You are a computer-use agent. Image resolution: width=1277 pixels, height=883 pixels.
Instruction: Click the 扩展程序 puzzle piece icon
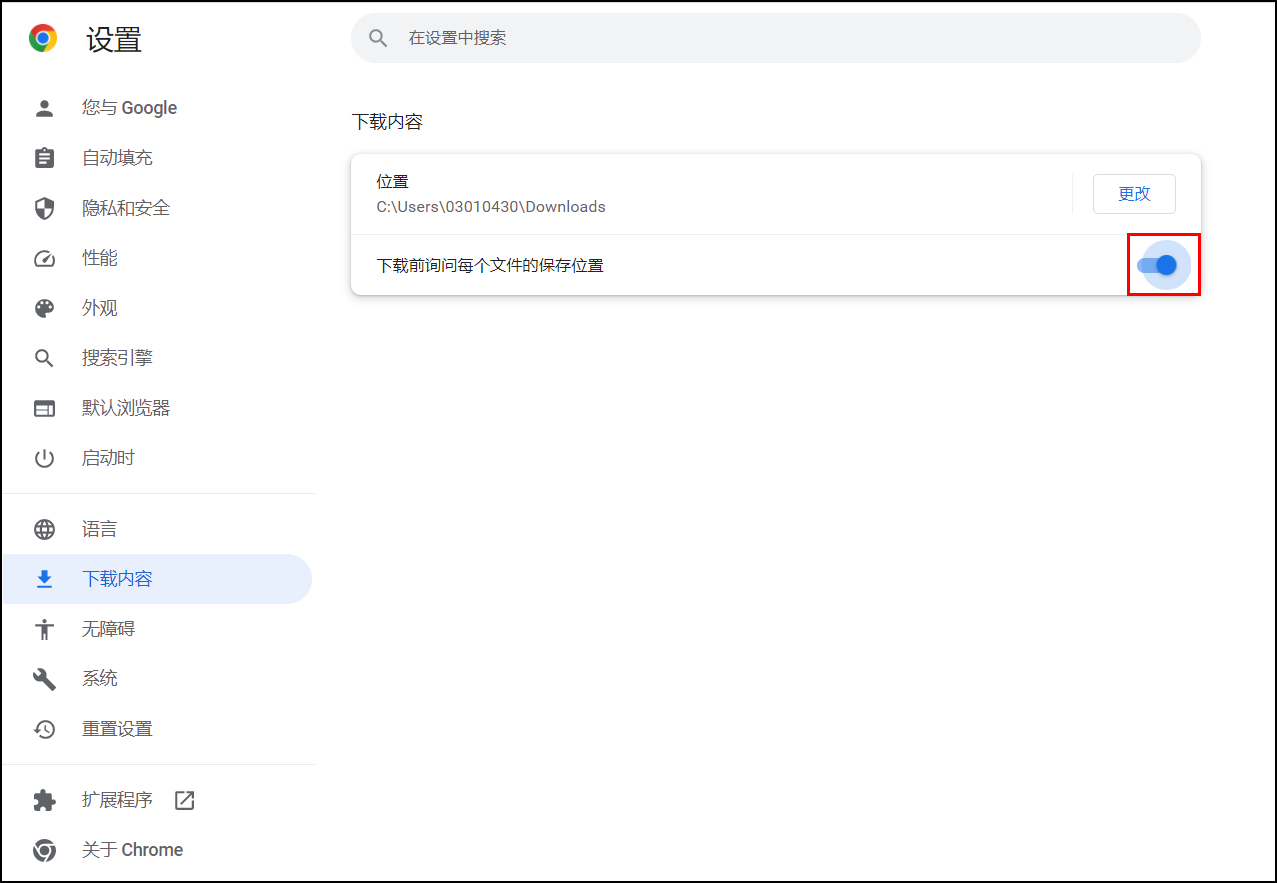click(45, 799)
